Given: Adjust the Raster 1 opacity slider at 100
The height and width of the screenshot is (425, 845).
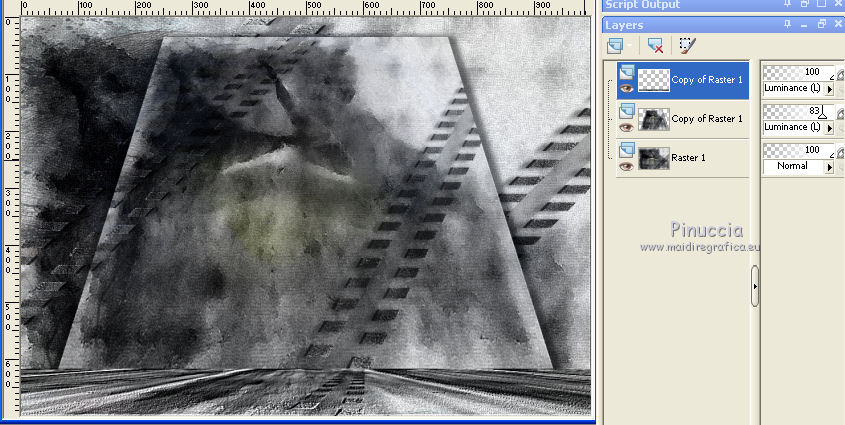Looking at the screenshot, I should 799,150.
